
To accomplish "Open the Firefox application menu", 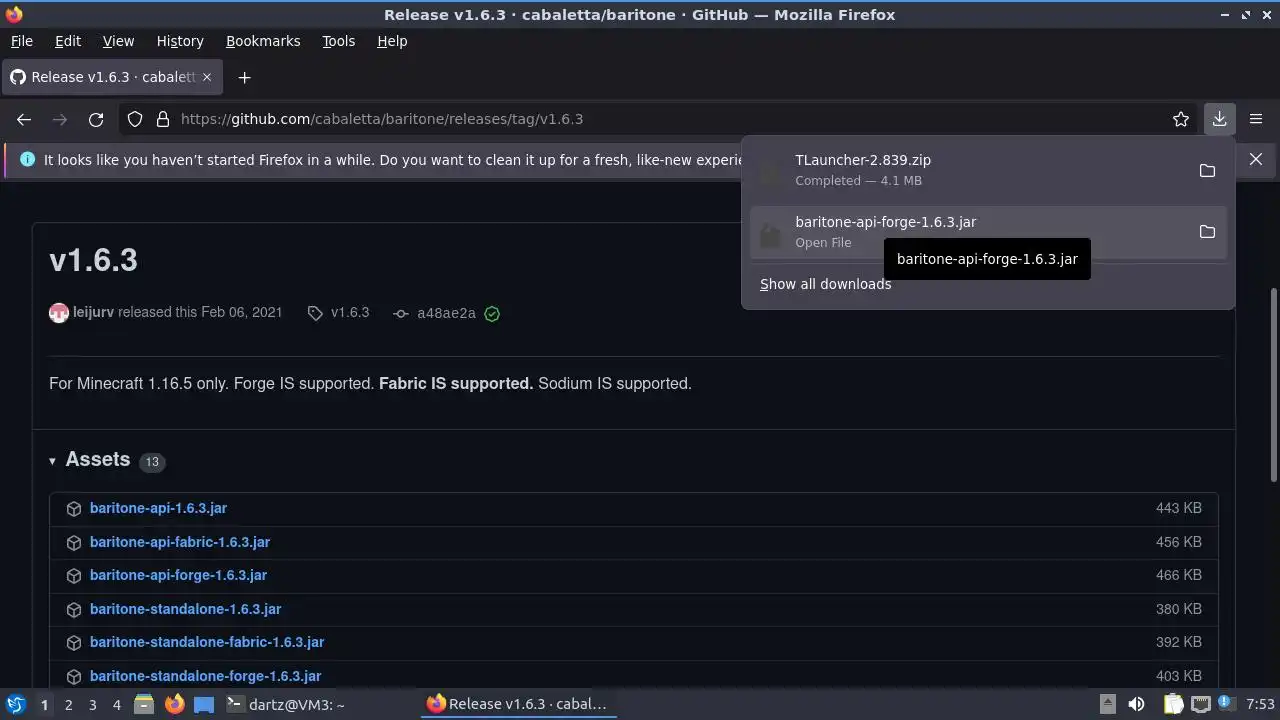I will click(1256, 119).
